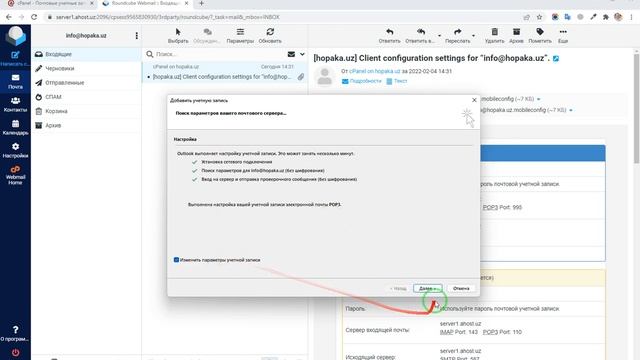The height and width of the screenshot is (360, 640).
Task: Open Contacts (Контакты) in sidebar
Action: [15, 104]
